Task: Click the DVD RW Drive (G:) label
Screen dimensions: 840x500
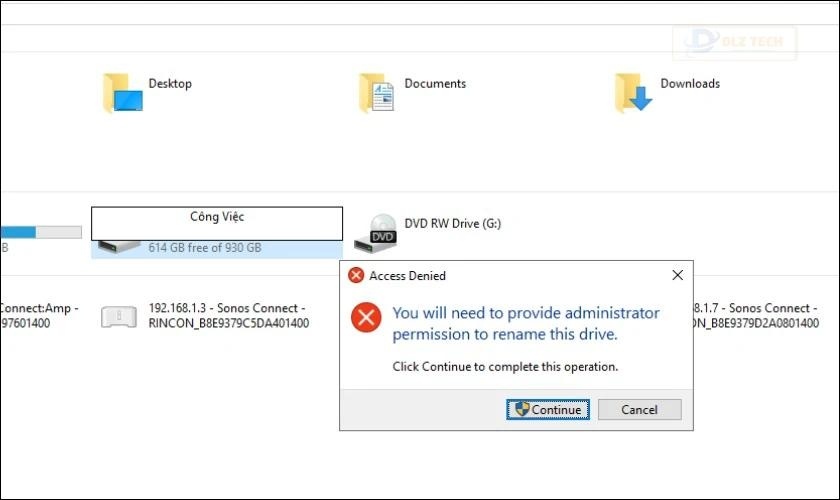Action: [x=452, y=224]
